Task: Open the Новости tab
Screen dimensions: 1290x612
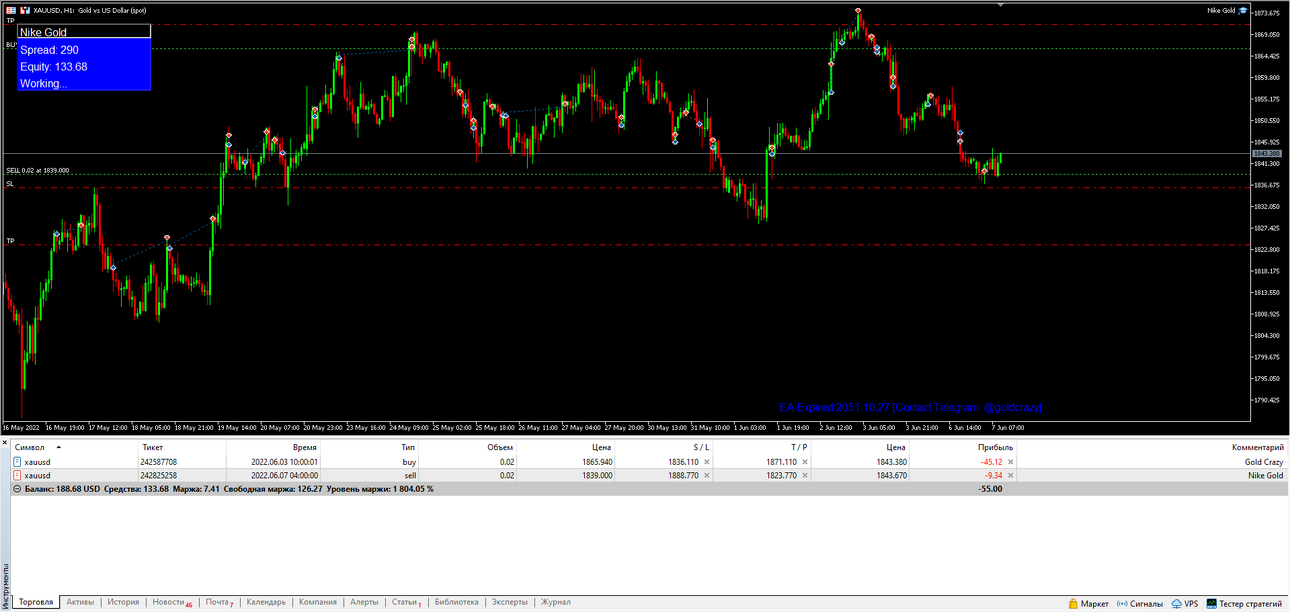Action: click(171, 603)
